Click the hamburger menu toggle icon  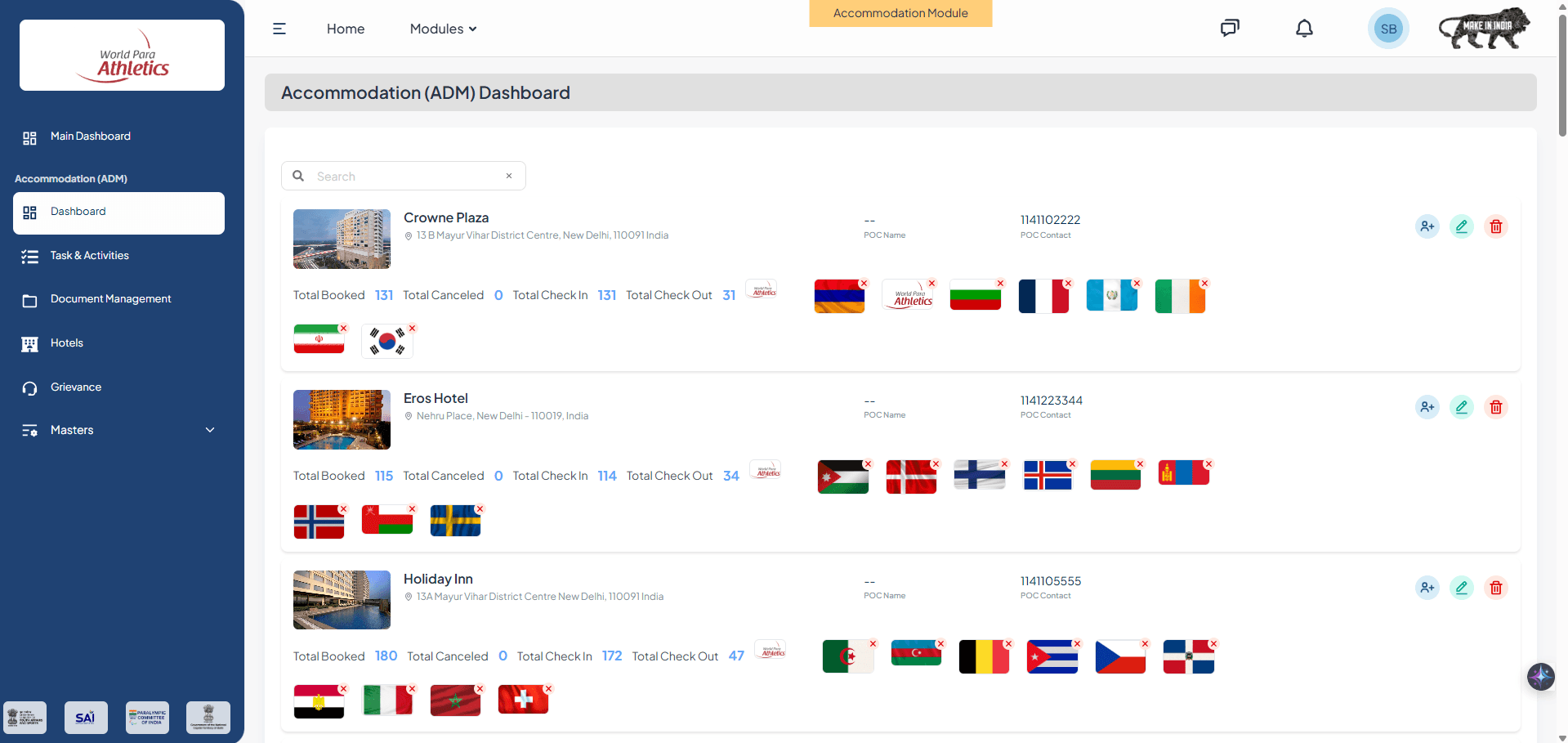(x=279, y=29)
